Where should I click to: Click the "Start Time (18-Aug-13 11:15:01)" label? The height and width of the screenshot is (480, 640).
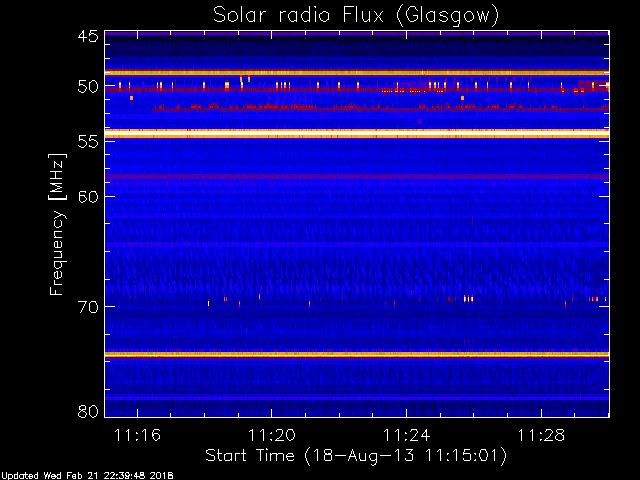(x=356, y=456)
